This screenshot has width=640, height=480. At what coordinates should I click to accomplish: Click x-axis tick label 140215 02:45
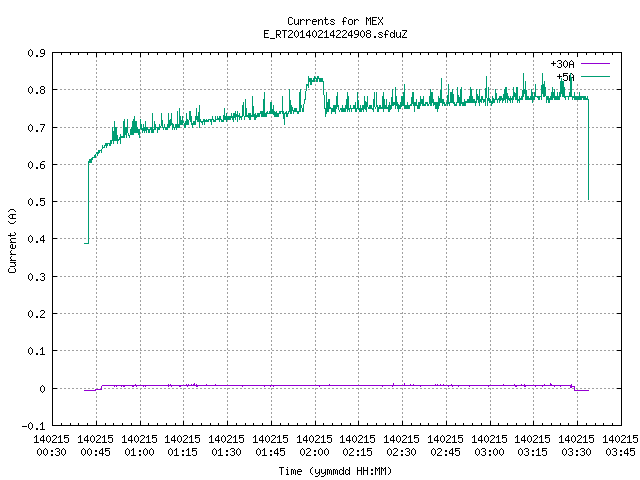446,445
